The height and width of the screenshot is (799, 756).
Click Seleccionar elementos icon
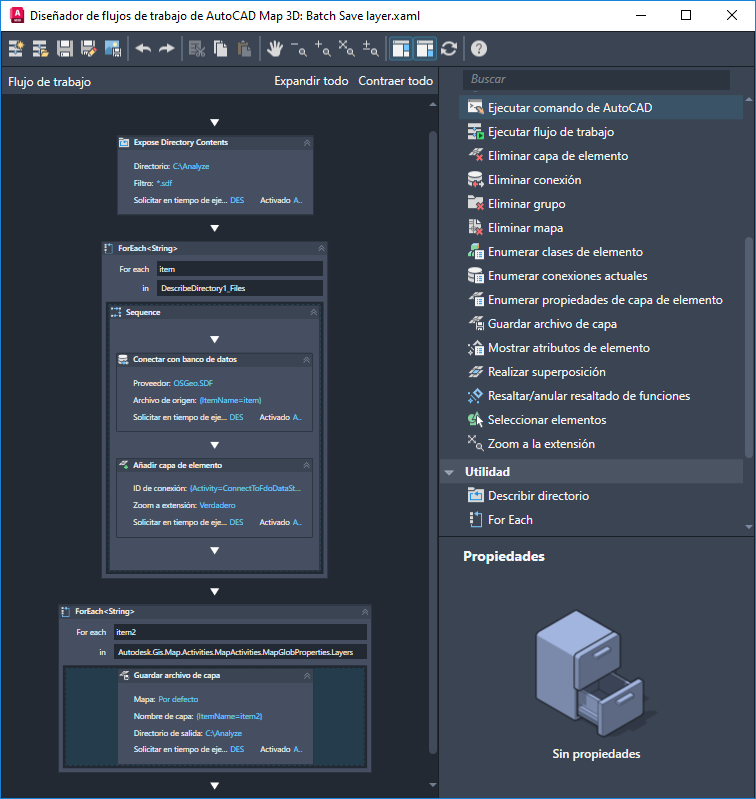pyautogui.click(x=475, y=419)
